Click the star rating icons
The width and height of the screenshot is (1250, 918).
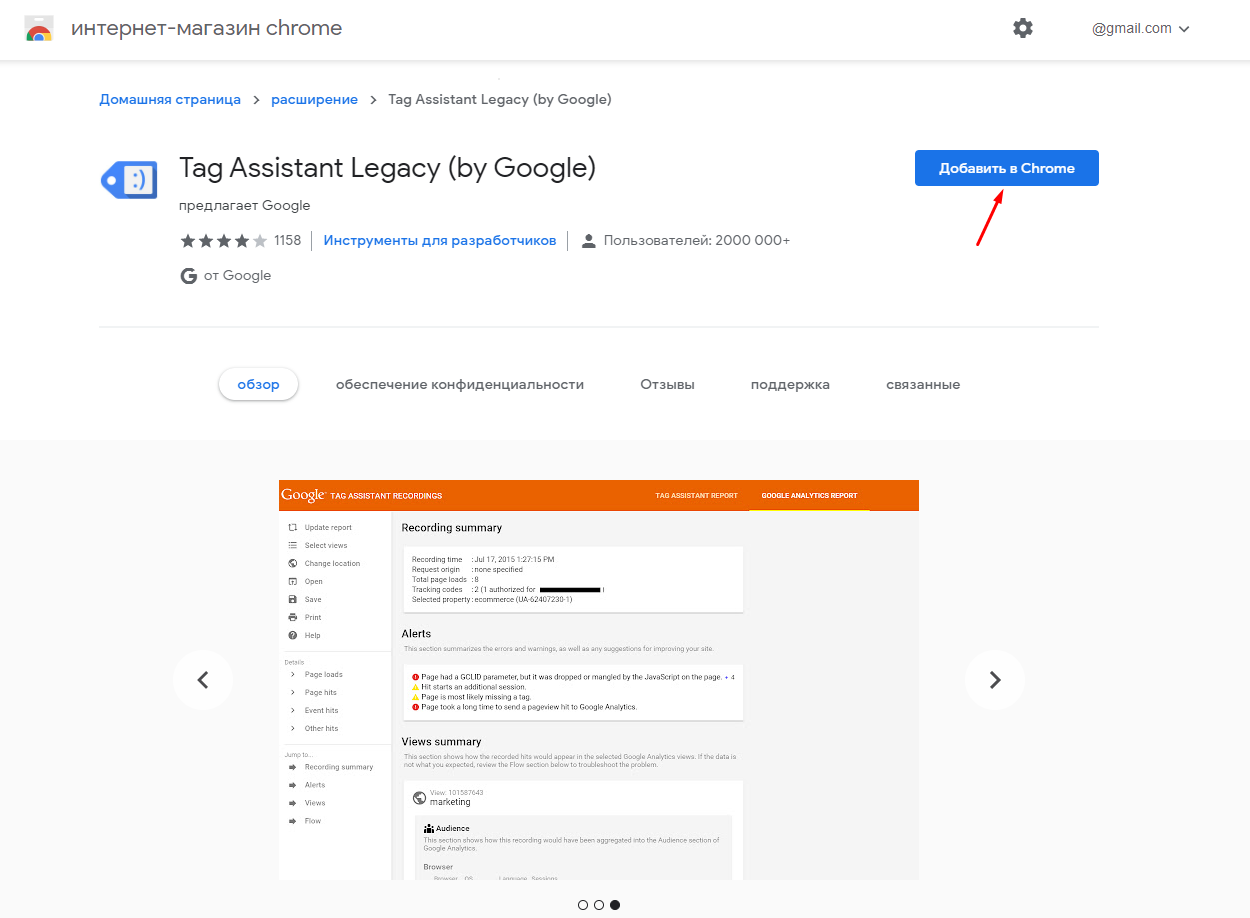pos(224,241)
